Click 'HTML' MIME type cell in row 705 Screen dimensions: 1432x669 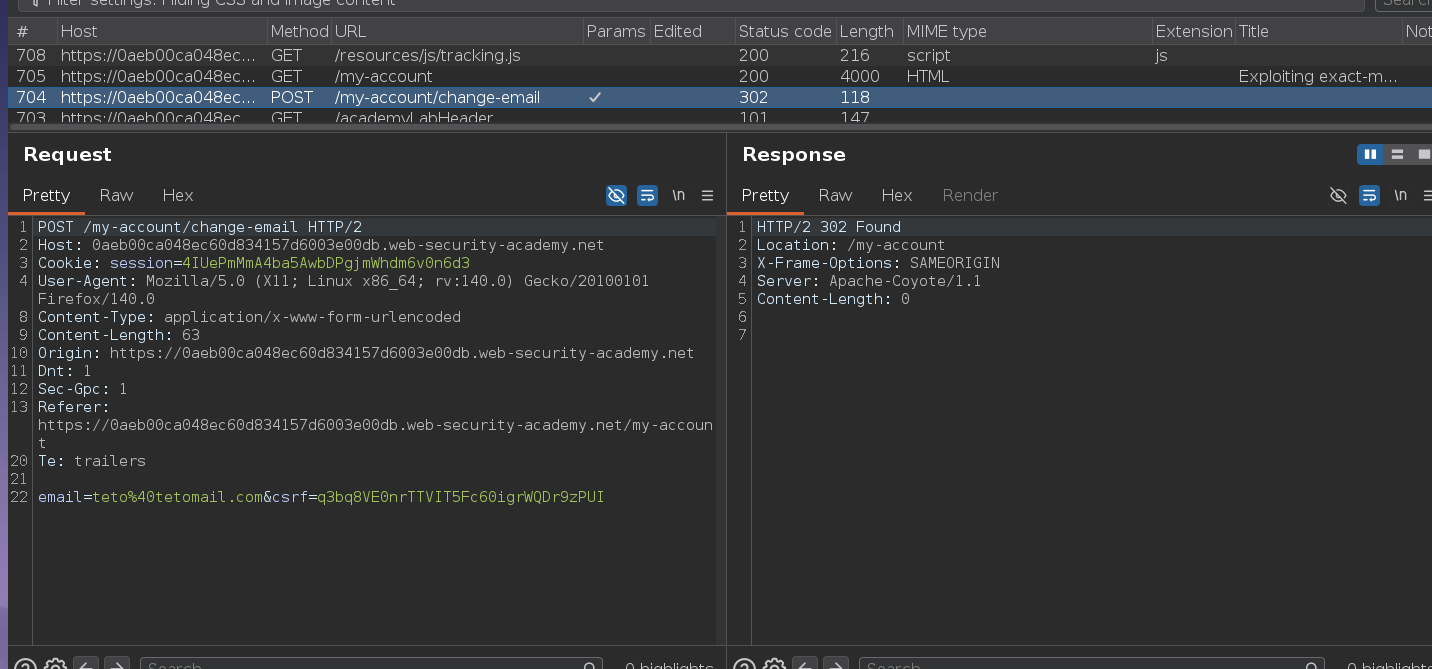(928, 76)
